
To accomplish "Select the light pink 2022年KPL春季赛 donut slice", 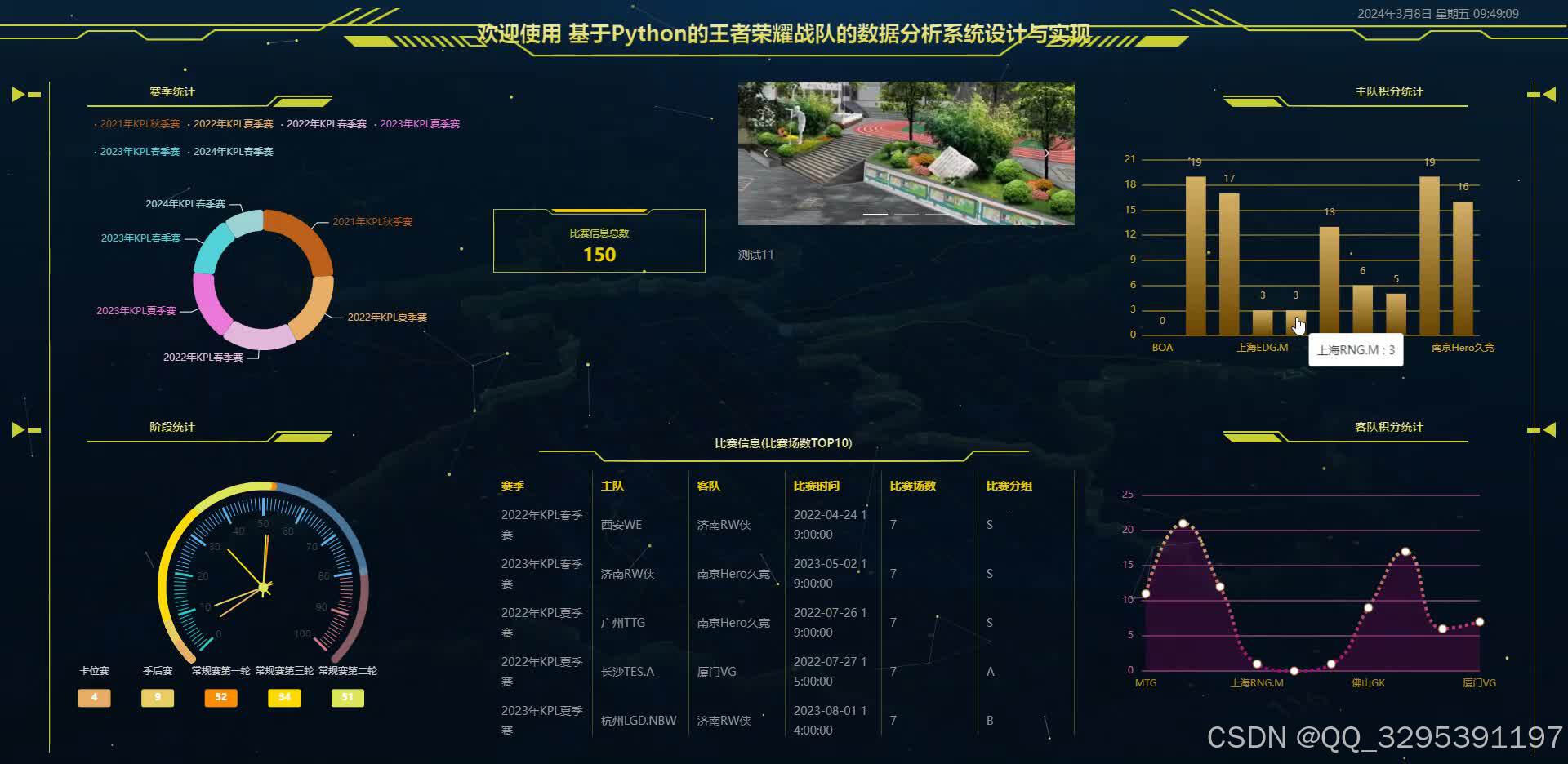I will point(259,337).
